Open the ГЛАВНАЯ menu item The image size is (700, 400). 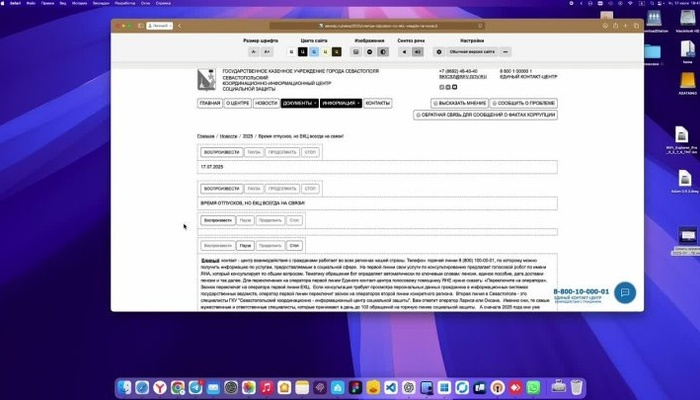(210, 103)
